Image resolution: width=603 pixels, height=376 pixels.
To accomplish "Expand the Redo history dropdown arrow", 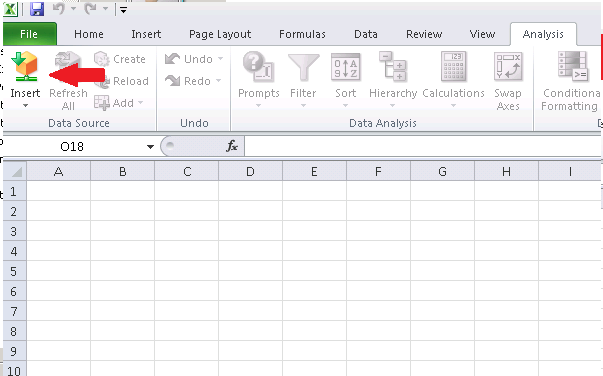I will [x=218, y=81].
